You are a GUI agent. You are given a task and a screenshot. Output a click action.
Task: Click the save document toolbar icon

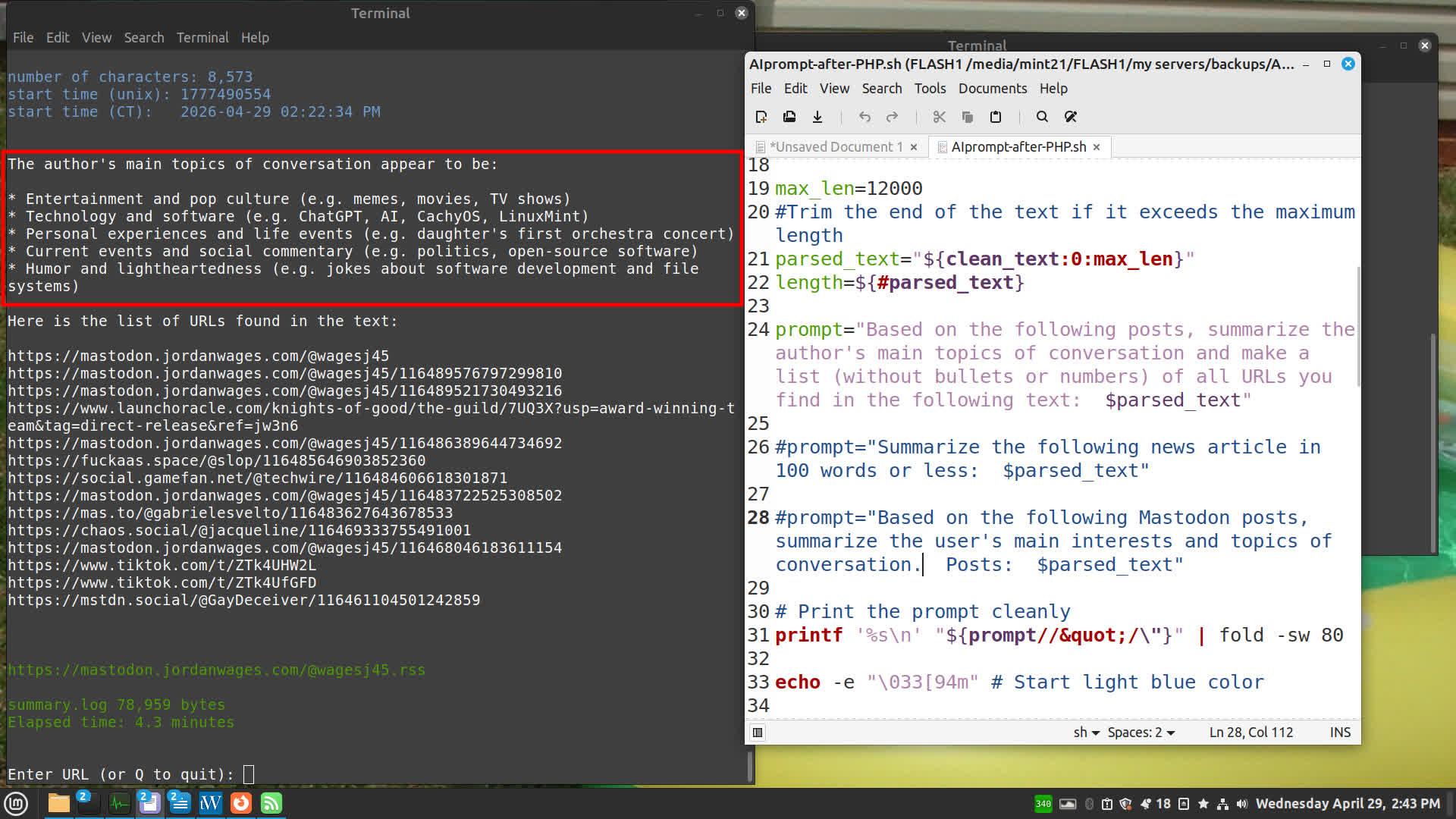817,117
